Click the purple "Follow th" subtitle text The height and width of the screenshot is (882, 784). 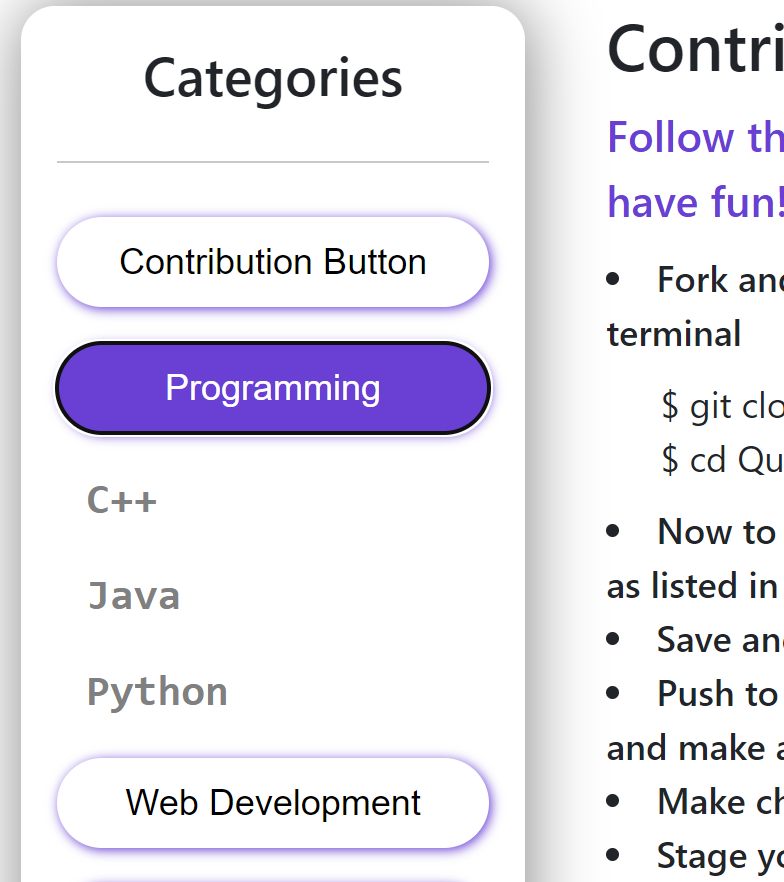click(695, 137)
